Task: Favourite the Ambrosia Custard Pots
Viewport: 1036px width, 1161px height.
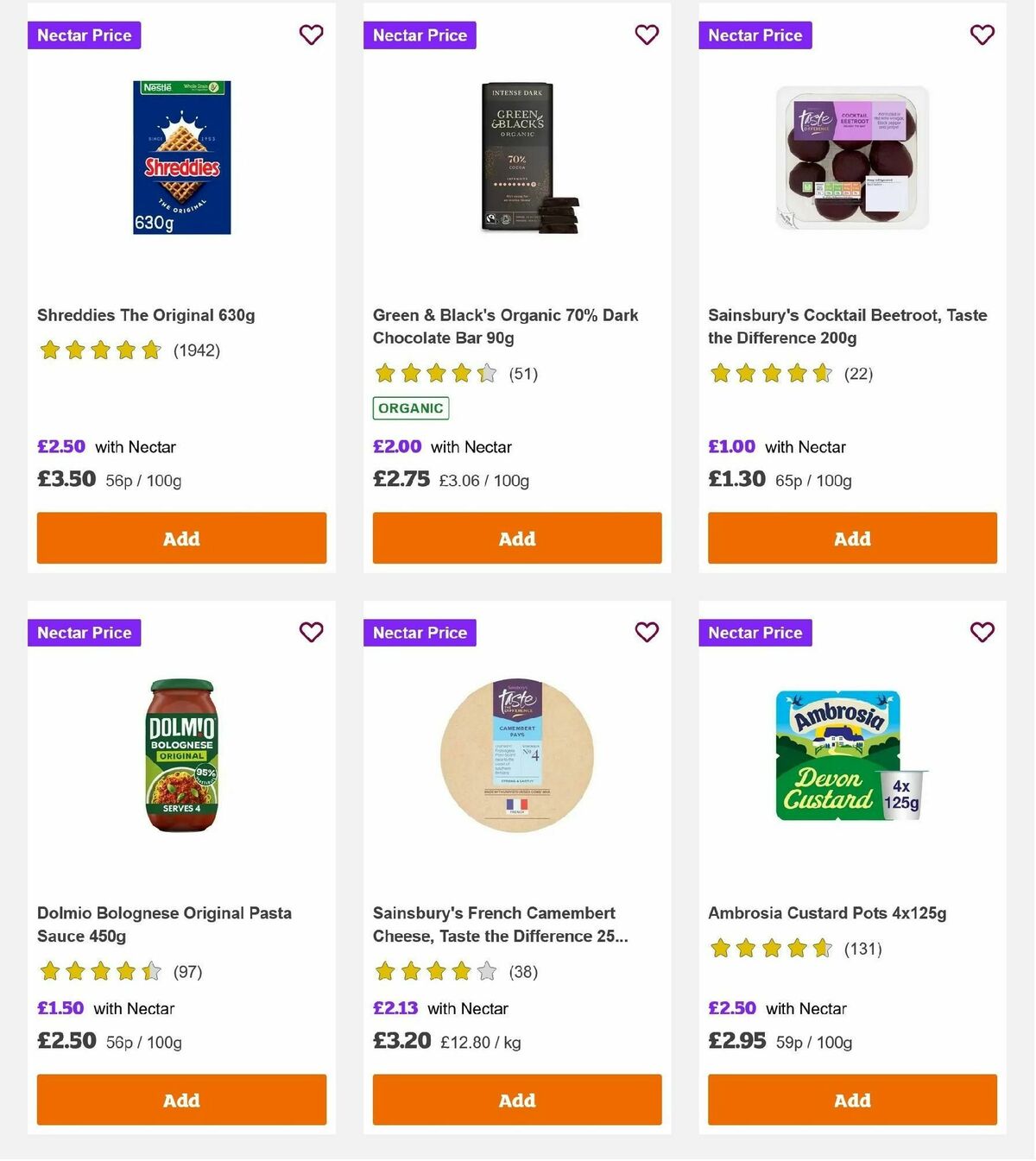Action: click(x=982, y=632)
